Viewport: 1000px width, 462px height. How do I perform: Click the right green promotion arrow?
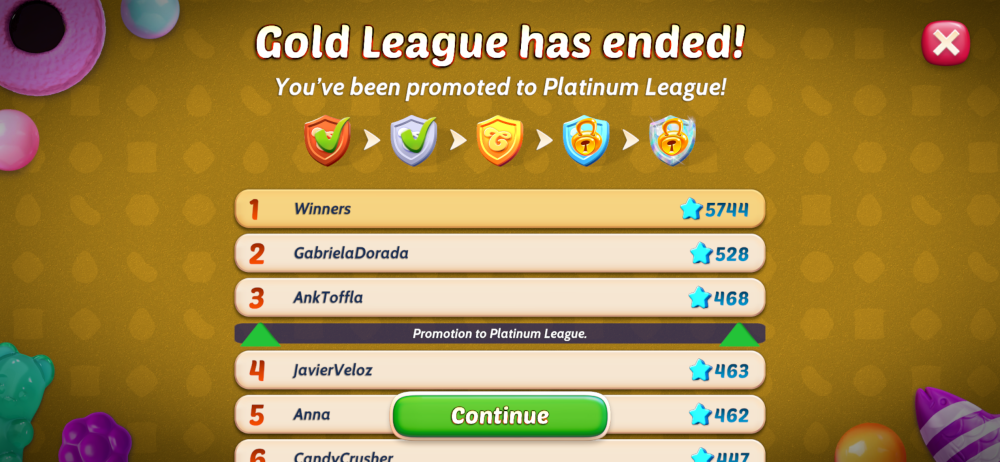coord(739,336)
